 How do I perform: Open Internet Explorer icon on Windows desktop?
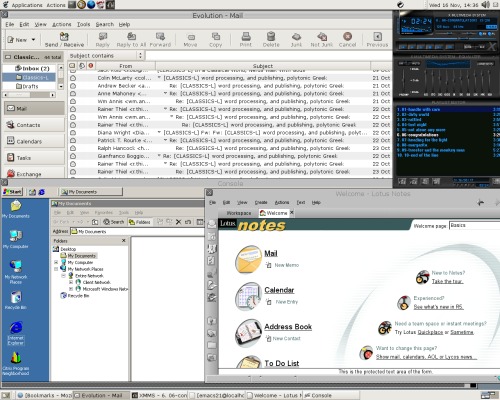pyautogui.click(x=16, y=327)
